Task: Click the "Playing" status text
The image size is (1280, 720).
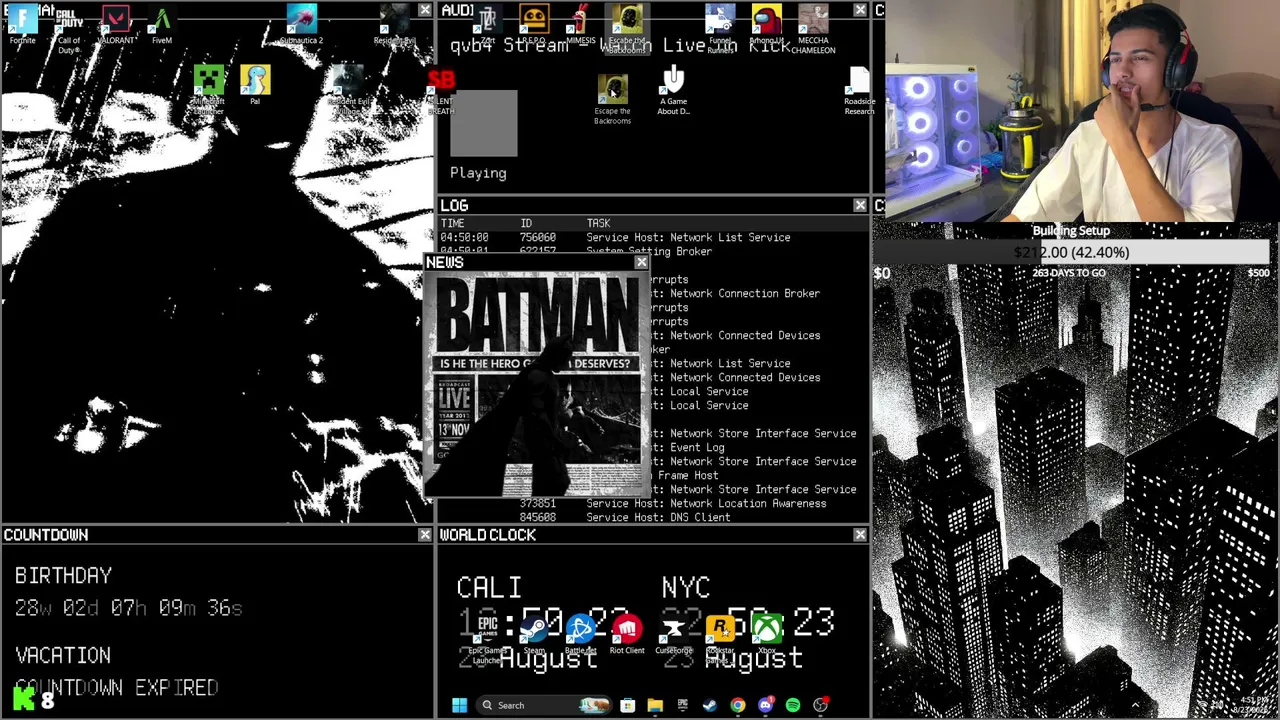Action: coord(478,173)
